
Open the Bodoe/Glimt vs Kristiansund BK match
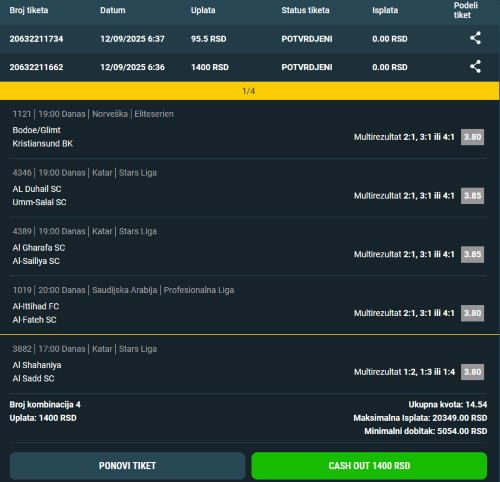(43, 137)
